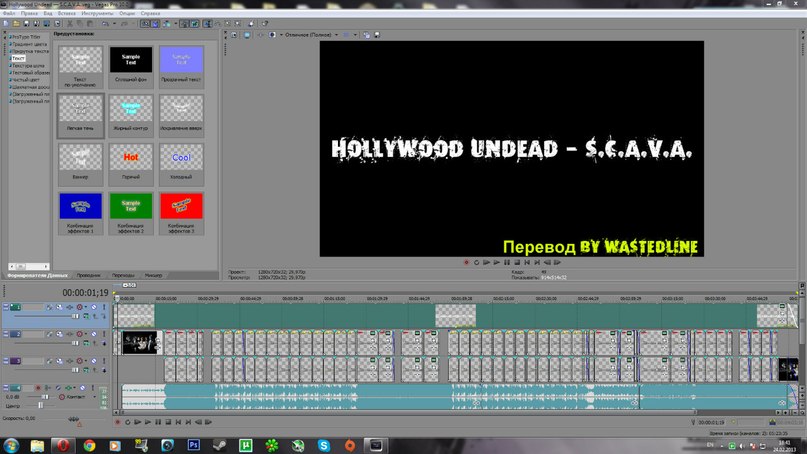The image size is (807, 454).
Task: Switch to the Переходы tab
Action: 123,275
